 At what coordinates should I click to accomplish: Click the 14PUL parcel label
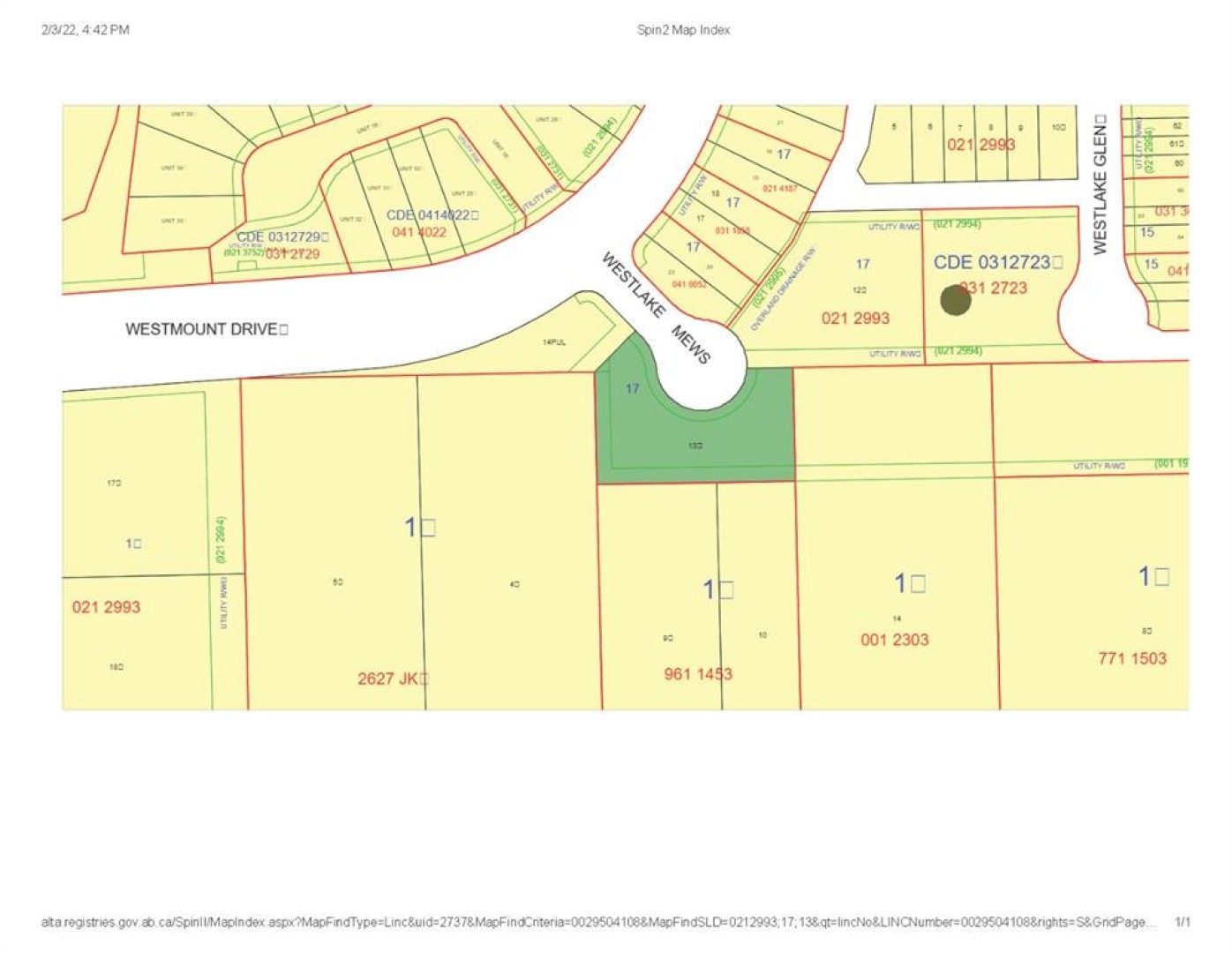(x=554, y=342)
